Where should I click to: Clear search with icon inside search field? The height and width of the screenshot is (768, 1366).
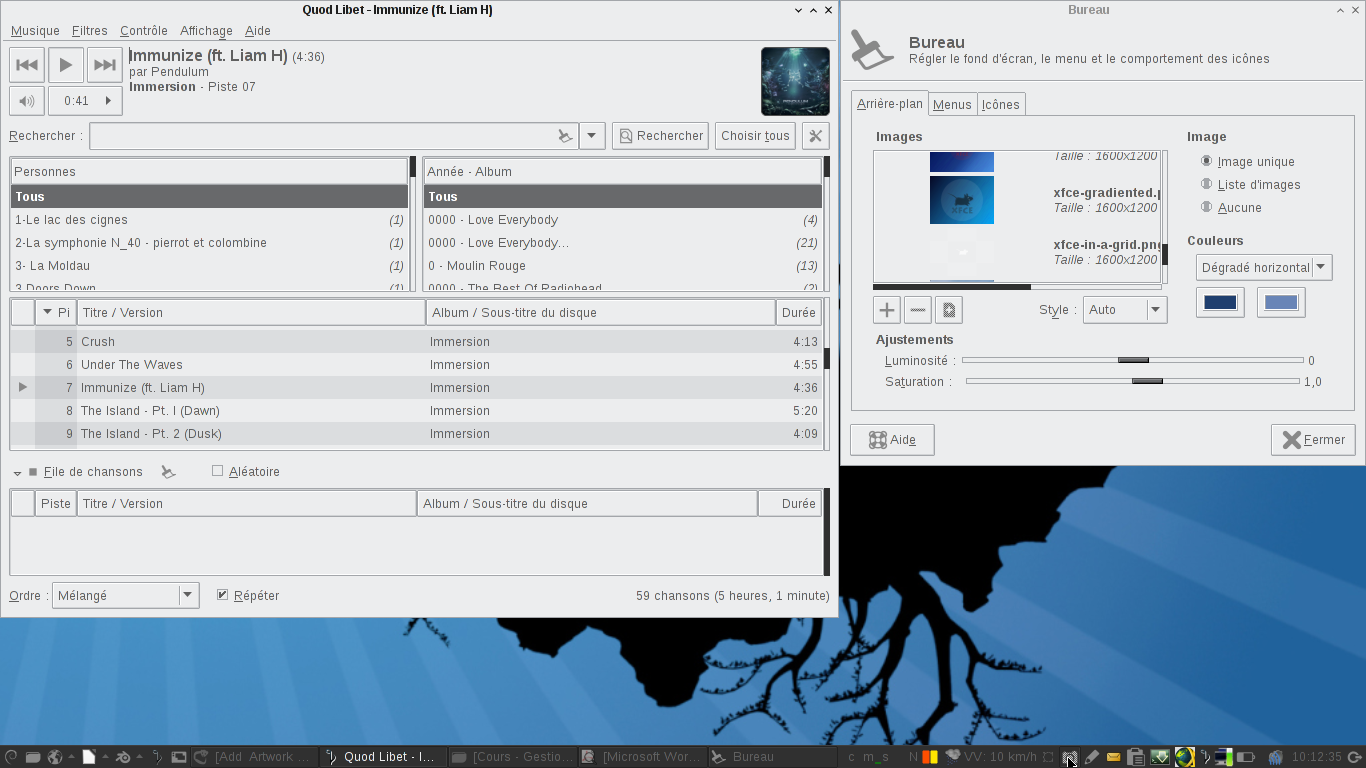coord(565,136)
